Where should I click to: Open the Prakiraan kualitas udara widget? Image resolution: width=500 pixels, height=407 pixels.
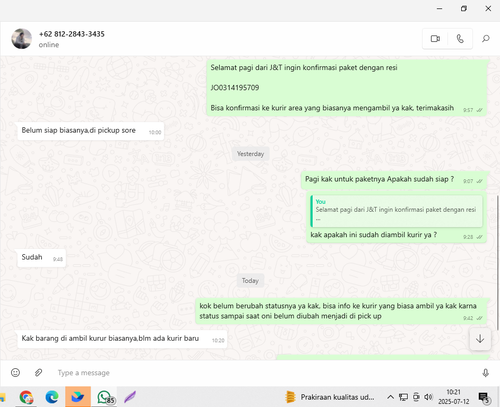[x=330, y=397]
